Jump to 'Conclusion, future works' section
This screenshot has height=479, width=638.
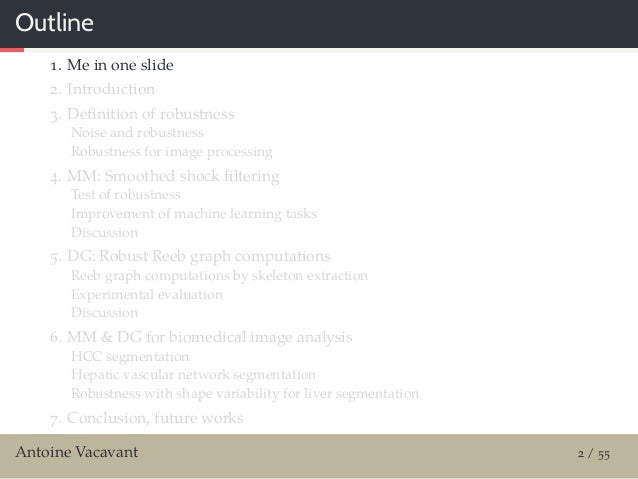pos(147,418)
